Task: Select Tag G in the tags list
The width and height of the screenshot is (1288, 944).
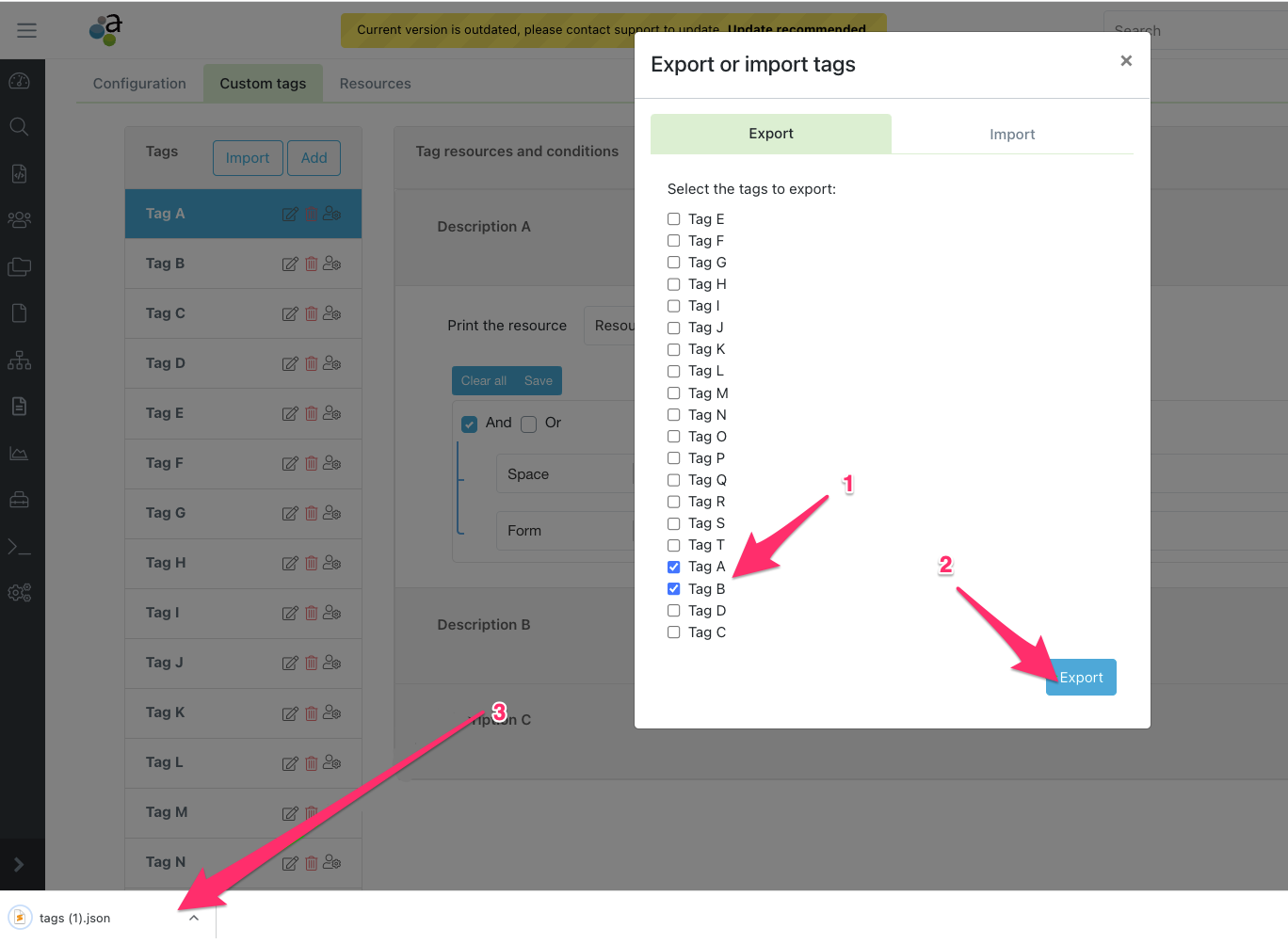Action: [166, 513]
